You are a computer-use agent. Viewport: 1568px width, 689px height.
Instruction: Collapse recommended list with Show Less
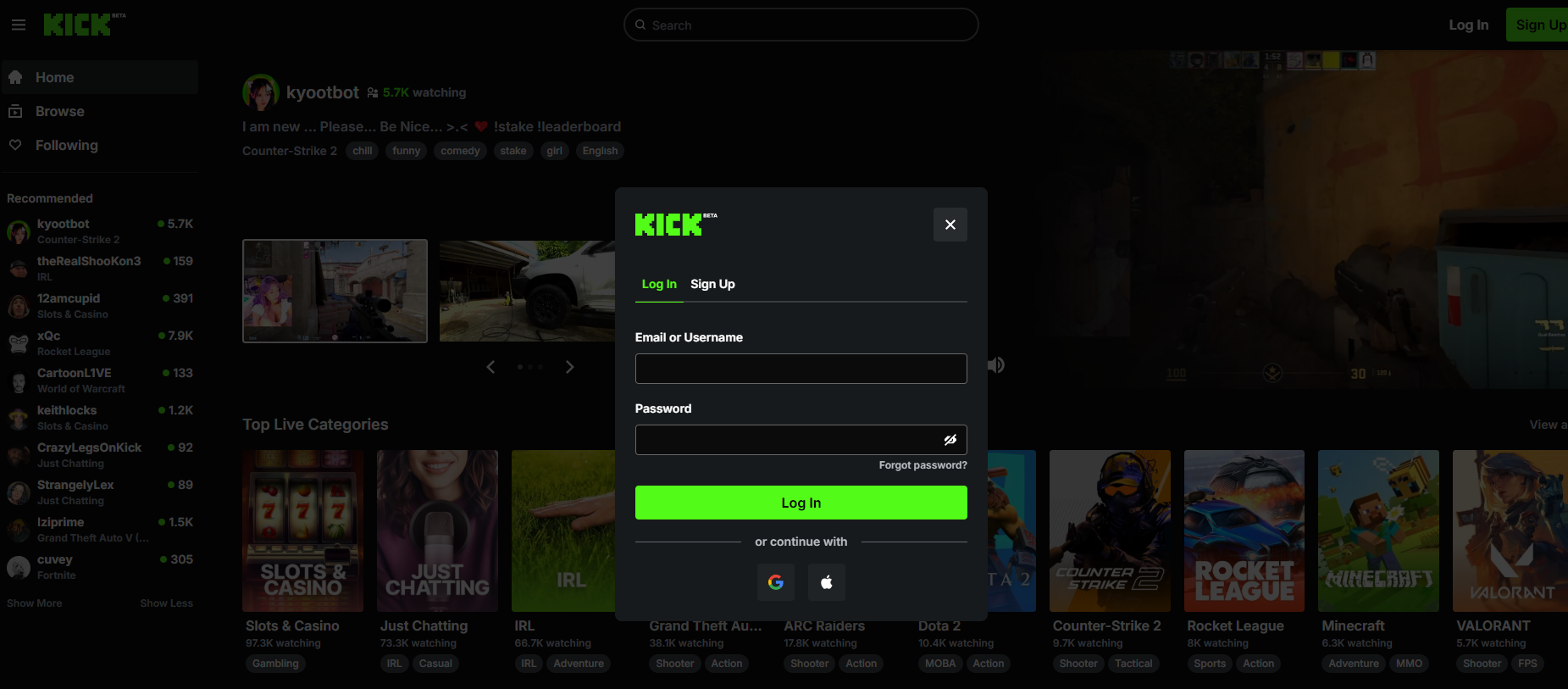tap(166, 603)
